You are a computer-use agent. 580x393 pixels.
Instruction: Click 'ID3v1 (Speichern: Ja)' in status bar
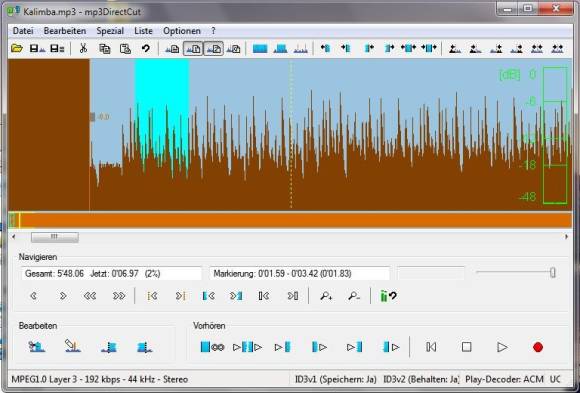coord(335,379)
